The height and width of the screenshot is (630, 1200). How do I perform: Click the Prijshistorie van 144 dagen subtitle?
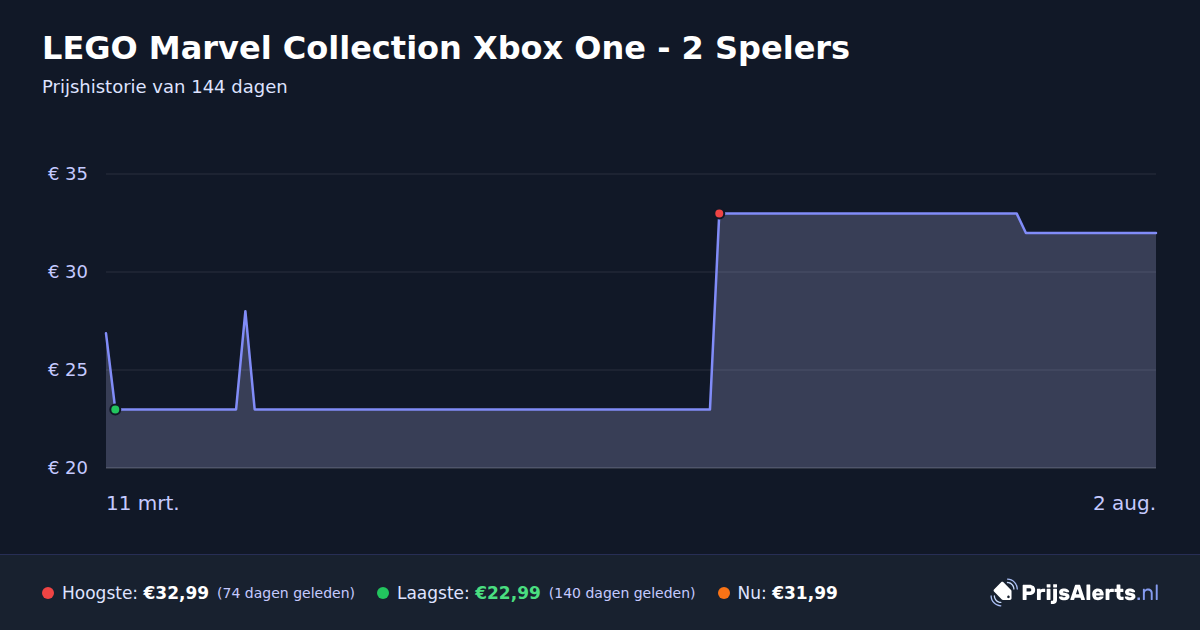pyautogui.click(x=165, y=87)
